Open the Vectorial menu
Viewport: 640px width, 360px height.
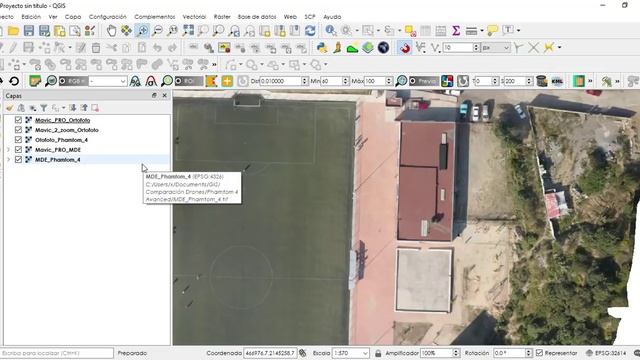tap(194, 17)
